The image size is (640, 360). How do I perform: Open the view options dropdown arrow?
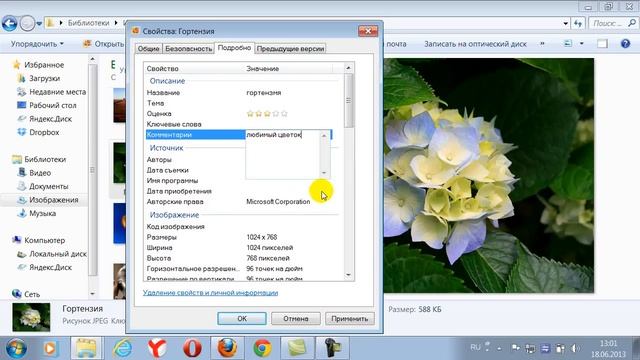point(581,44)
